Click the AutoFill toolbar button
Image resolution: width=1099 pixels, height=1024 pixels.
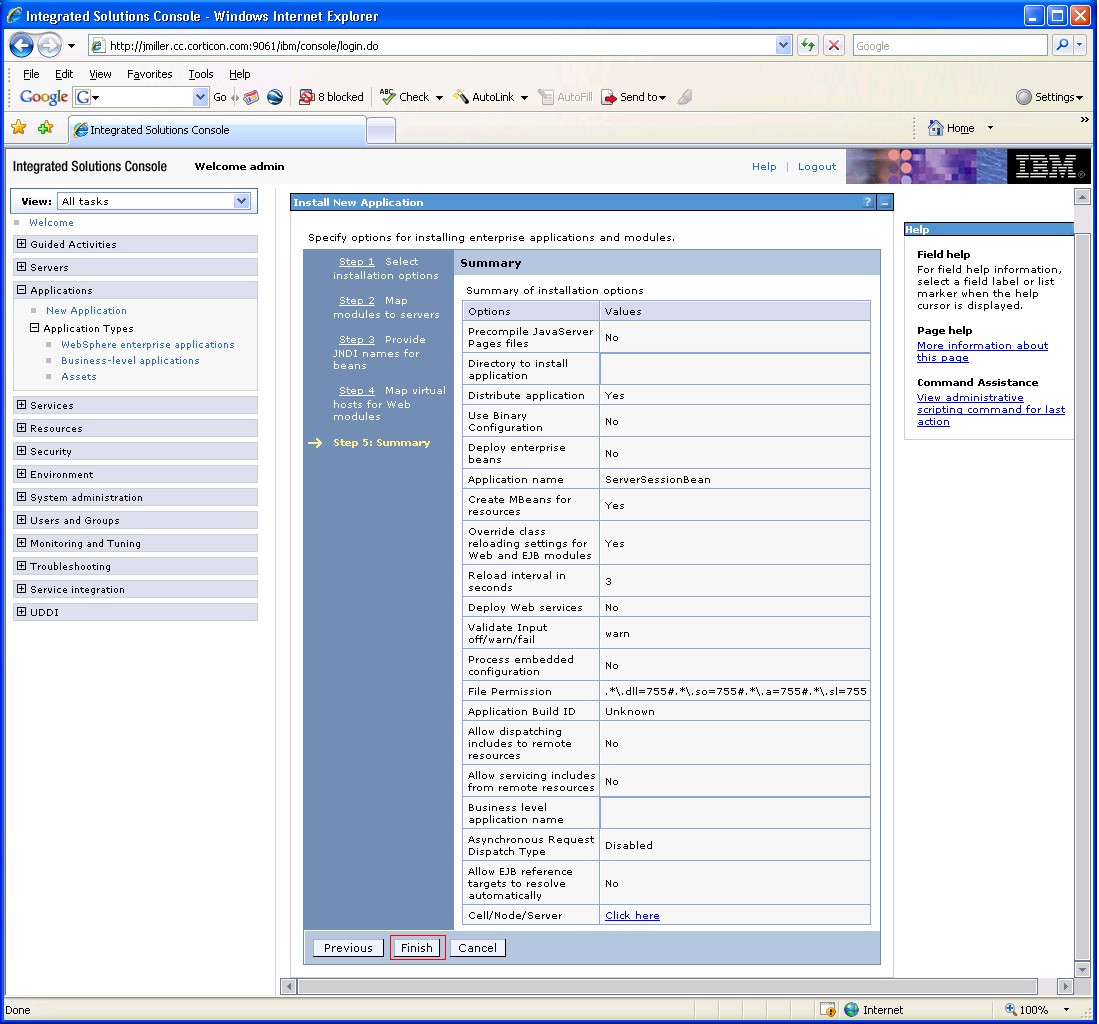[566, 97]
